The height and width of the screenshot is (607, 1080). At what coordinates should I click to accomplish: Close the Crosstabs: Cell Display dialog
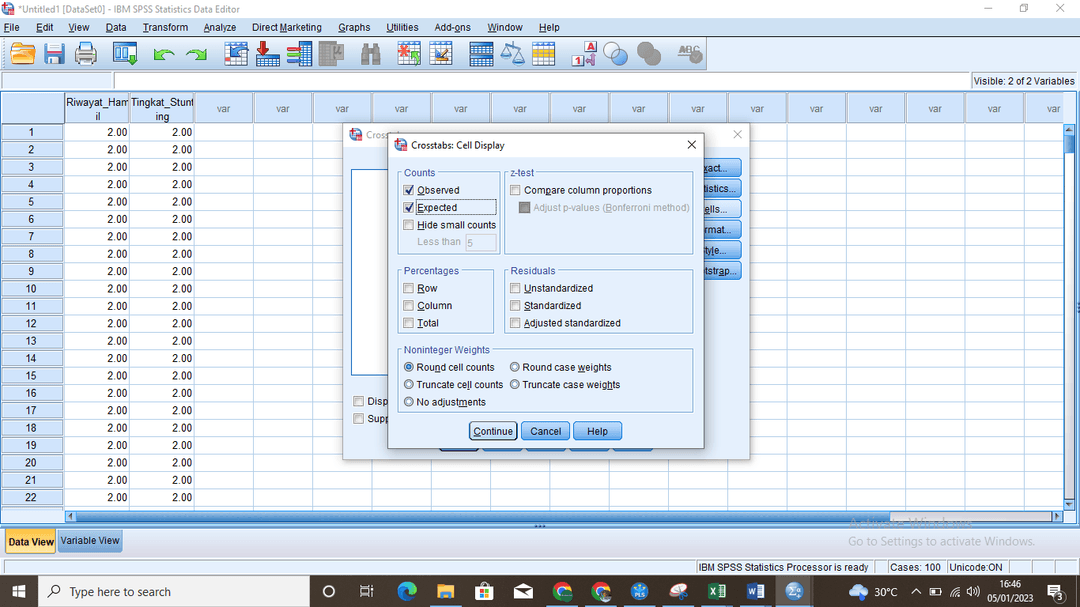692,145
